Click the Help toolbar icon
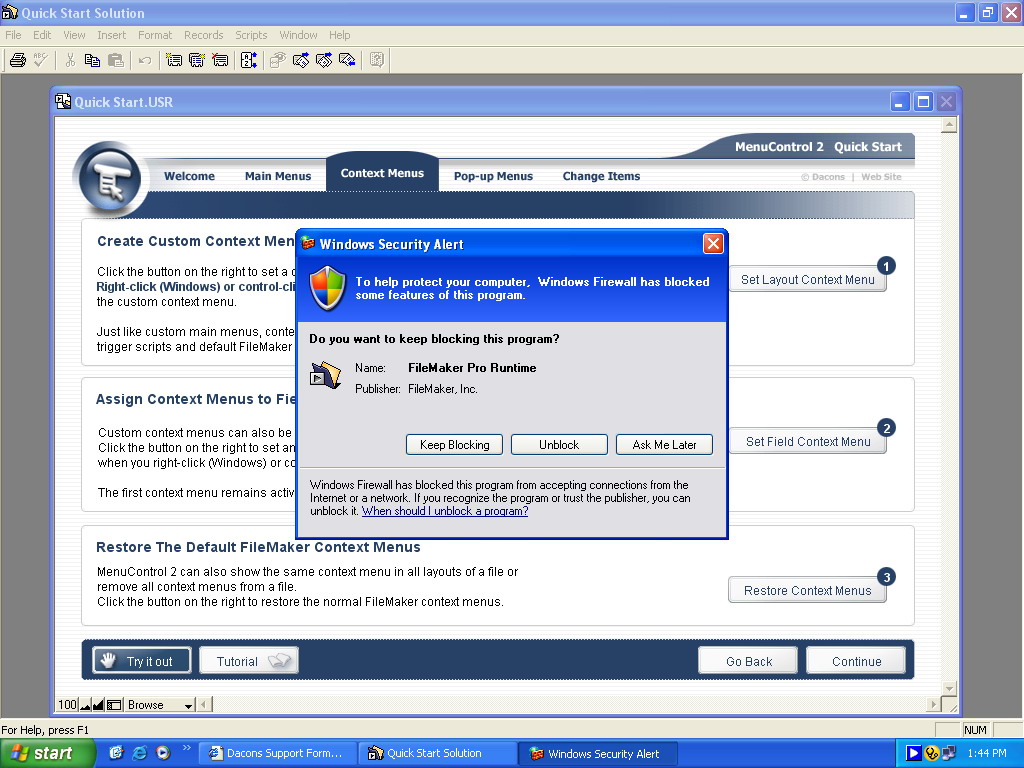1024x768 pixels. click(x=377, y=60)
